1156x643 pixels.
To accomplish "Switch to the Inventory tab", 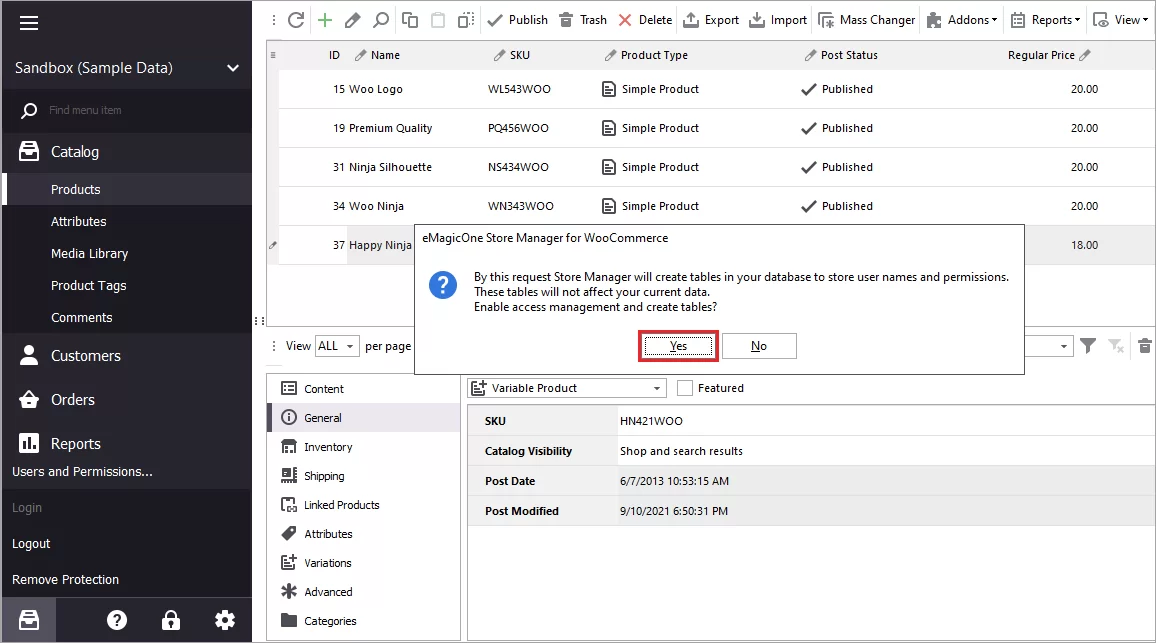I will 328,446.
